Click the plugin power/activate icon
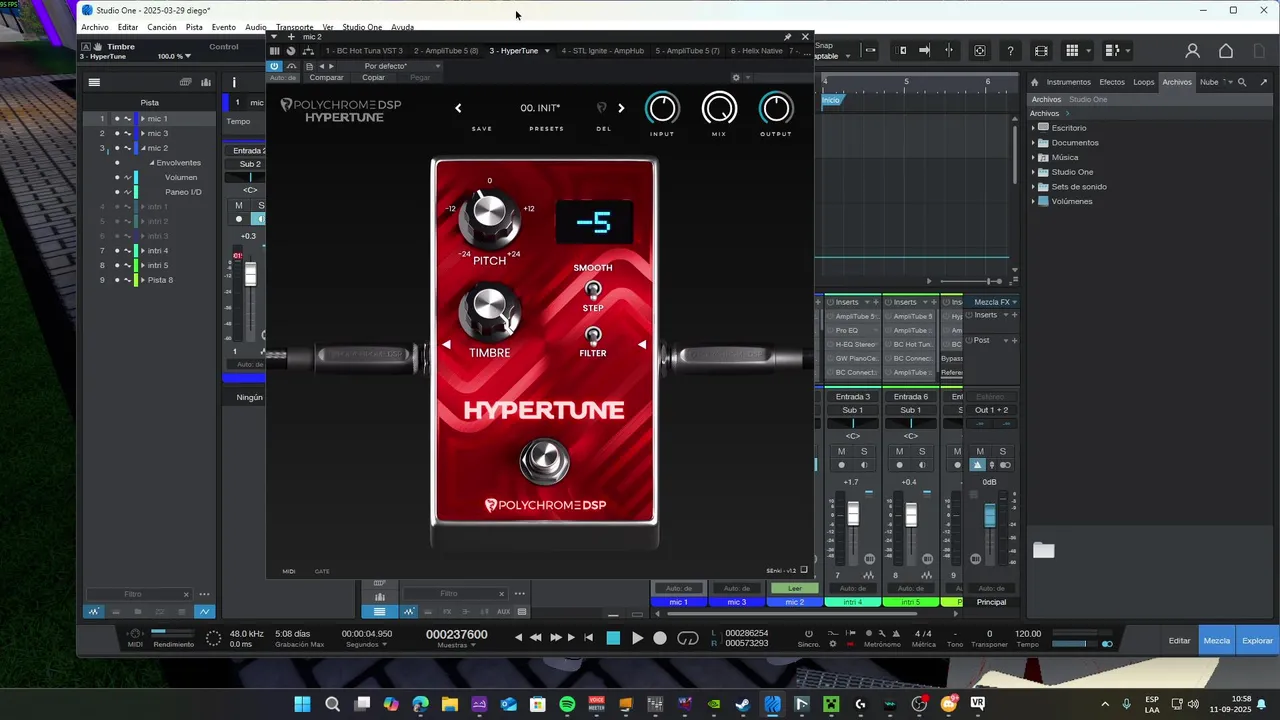The height and width of the screenshot is (720, 1280). [x=274, y=66]
